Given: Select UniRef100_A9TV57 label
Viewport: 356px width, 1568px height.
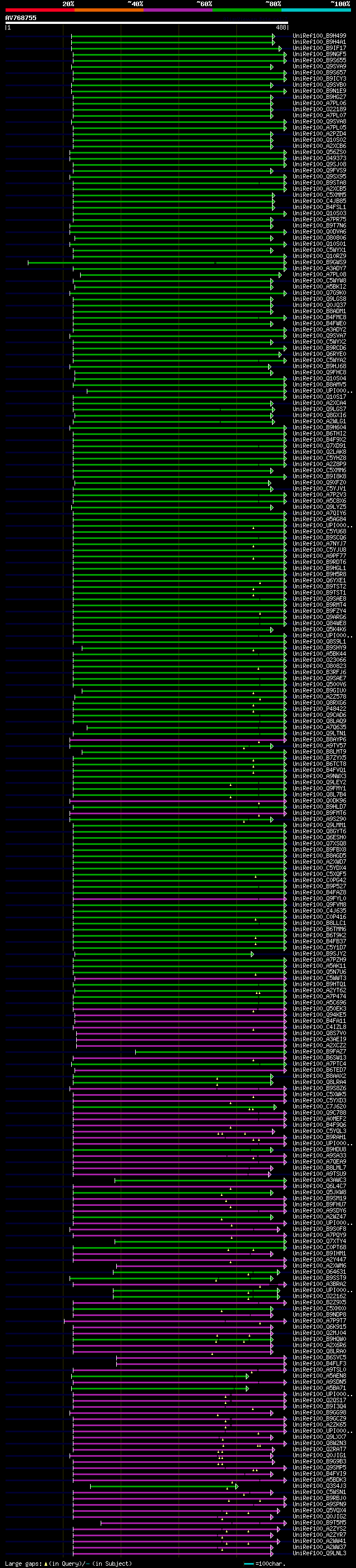Looking at the screenshot, I should tap(319, 746).
